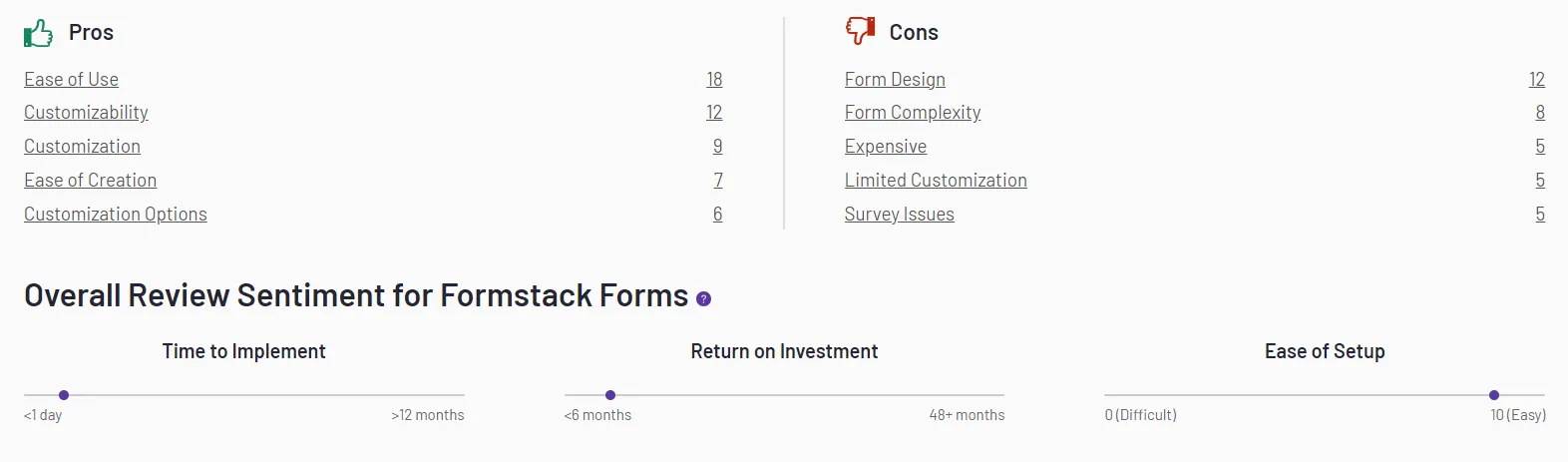Select the Customization pros link

coord(82,147)
